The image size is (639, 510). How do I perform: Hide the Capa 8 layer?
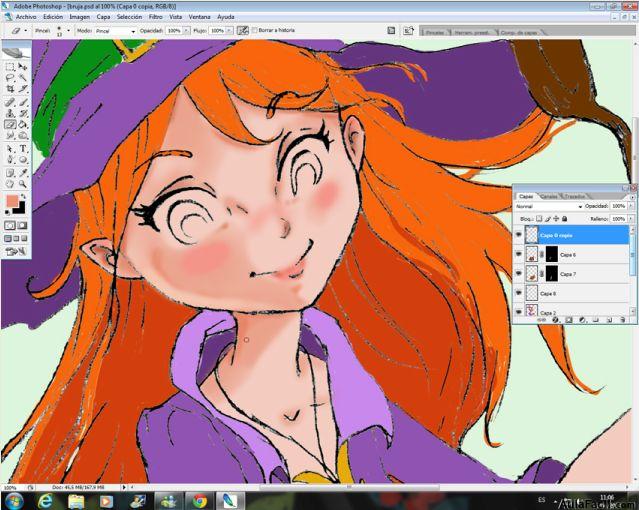coord(518,293)
